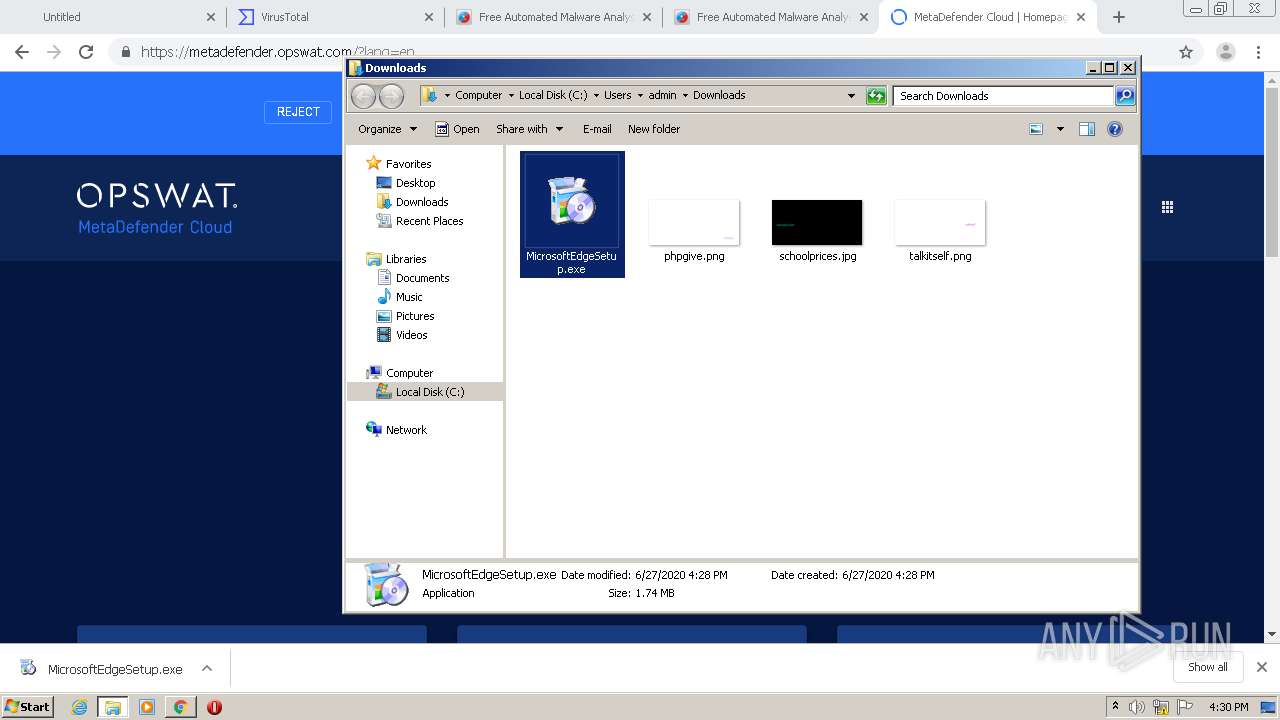Click the media player taskbar icon
This screenshot has height=720, width=1280.
pyautogui.click(x=147, y=707)
